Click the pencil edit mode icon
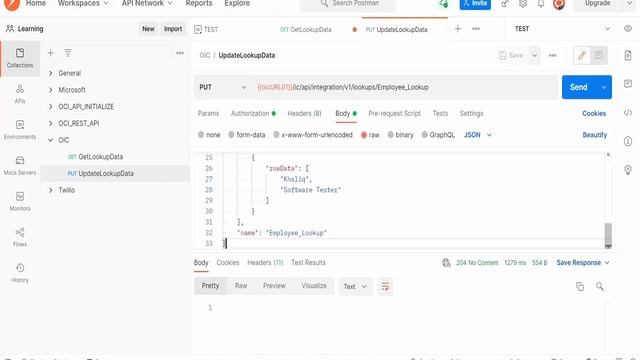 click(582, 55)
